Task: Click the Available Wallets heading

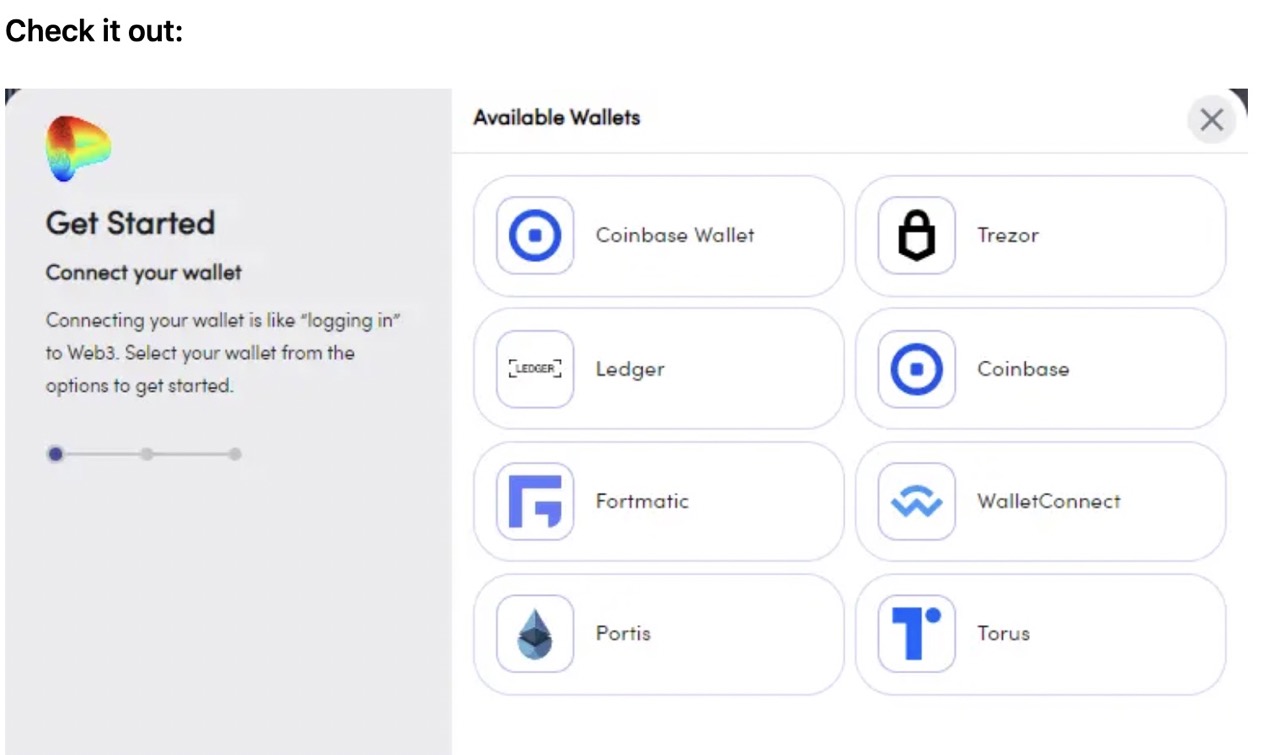Action: tap(556, 117)
